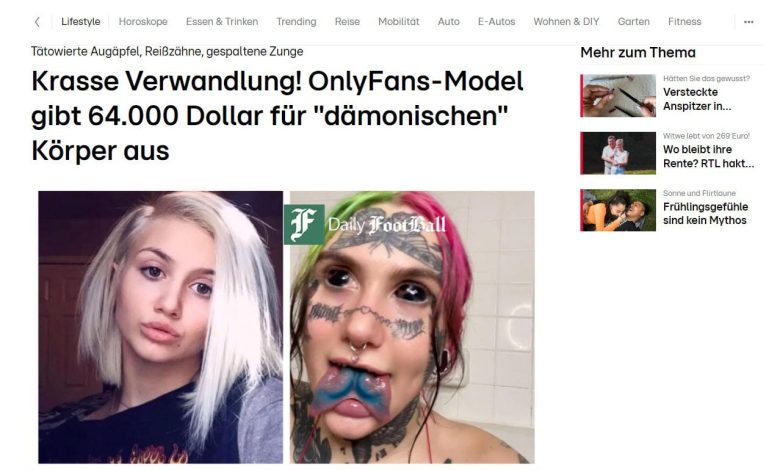Switch to the Trending tab
Image resolution: width=780 pixels, height=470 pixels.
[296, 22]
